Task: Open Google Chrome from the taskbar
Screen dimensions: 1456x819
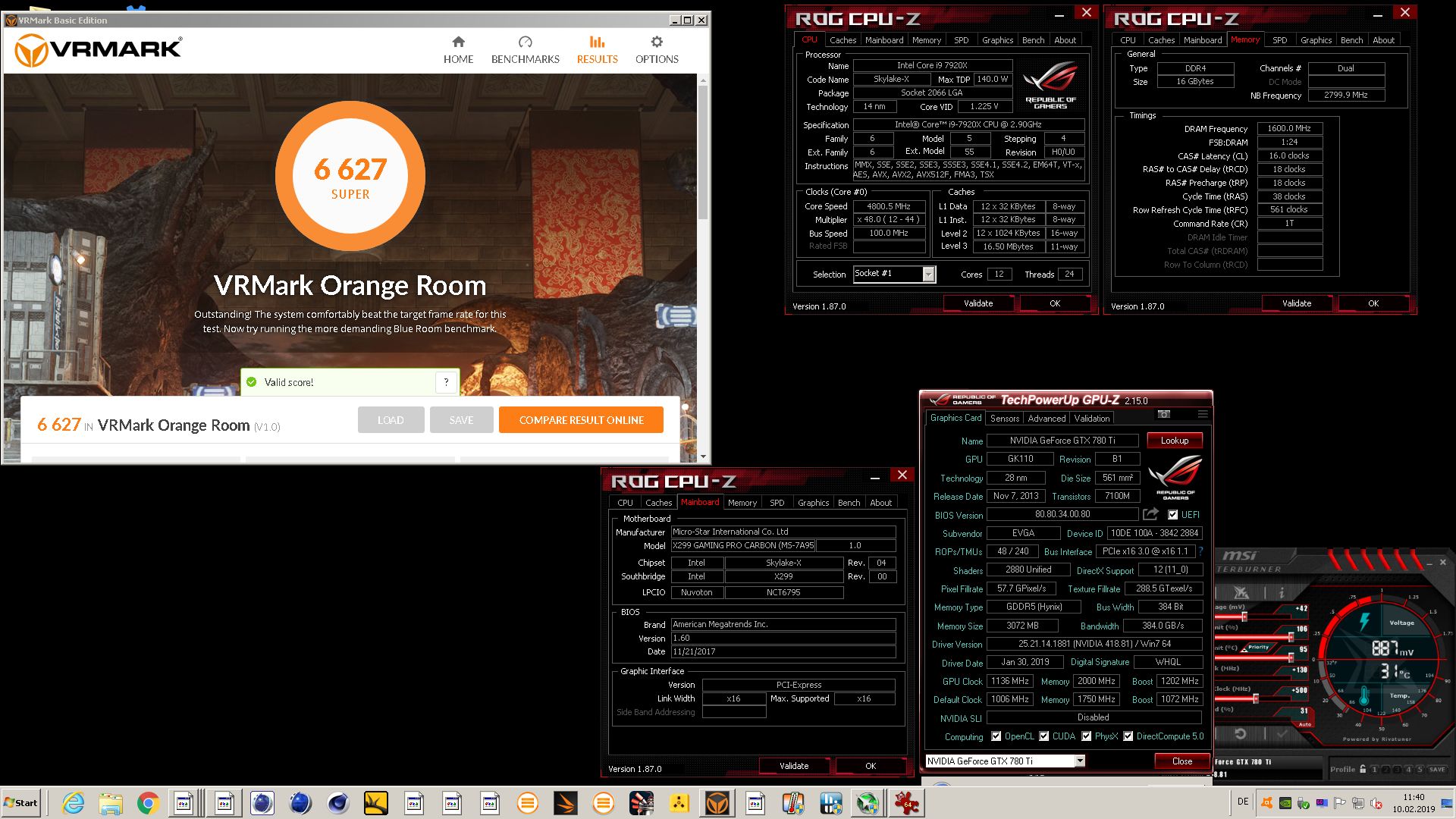Action: click(148, 802)
